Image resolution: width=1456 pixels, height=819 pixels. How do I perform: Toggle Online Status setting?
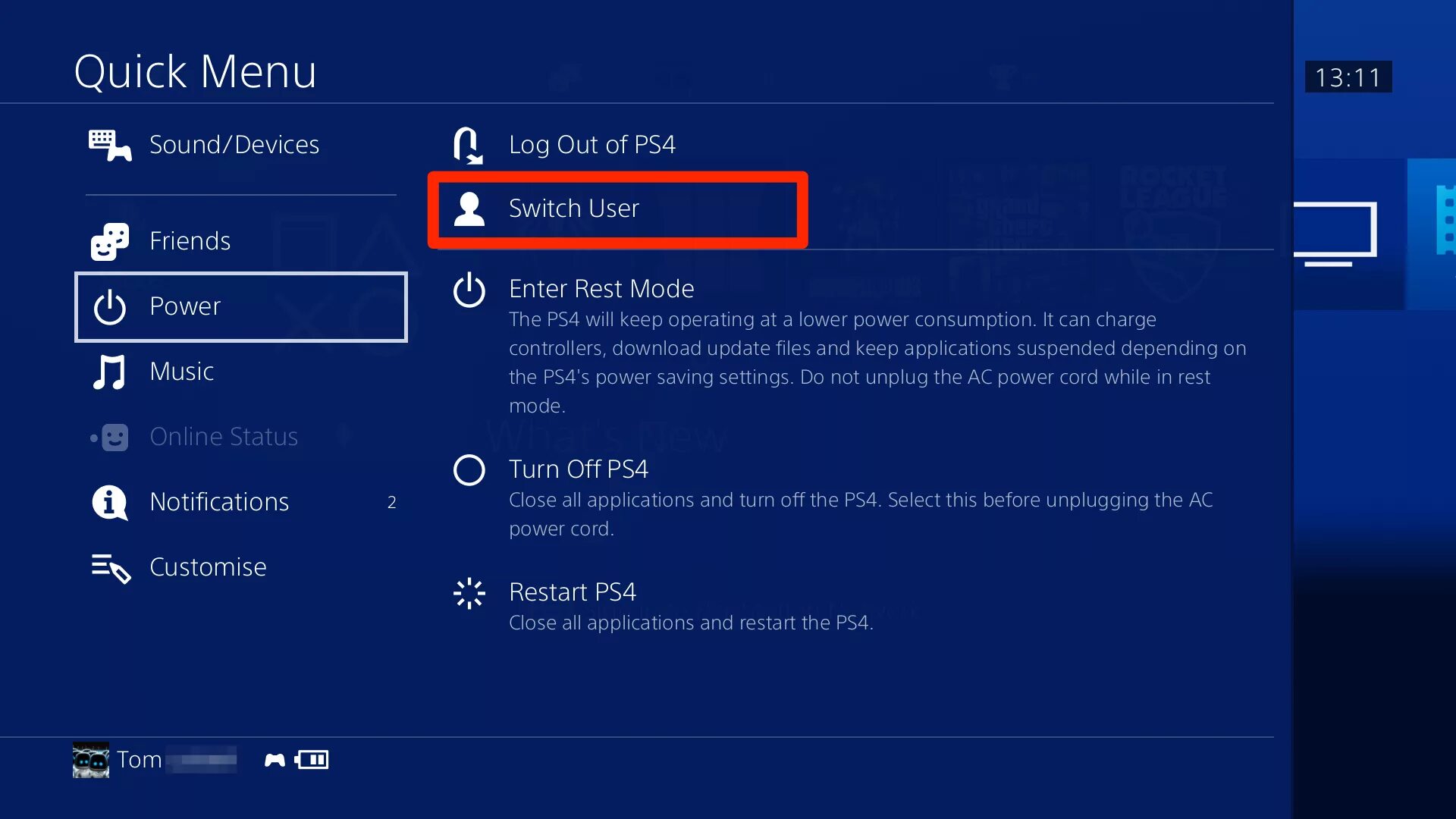(223, 436)
